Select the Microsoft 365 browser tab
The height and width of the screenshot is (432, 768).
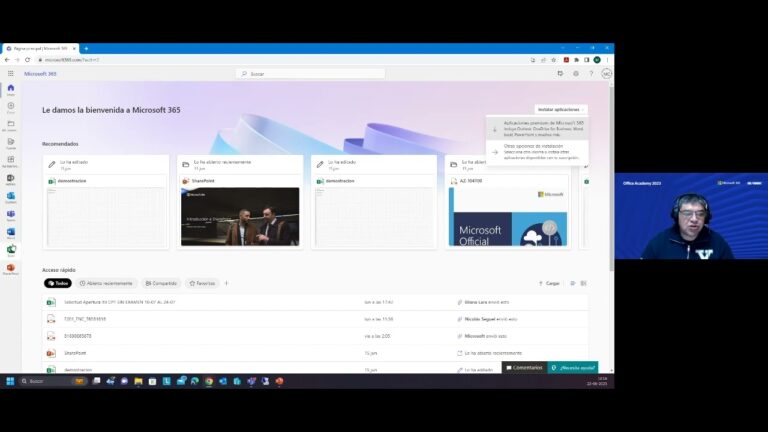click(40, 48)
